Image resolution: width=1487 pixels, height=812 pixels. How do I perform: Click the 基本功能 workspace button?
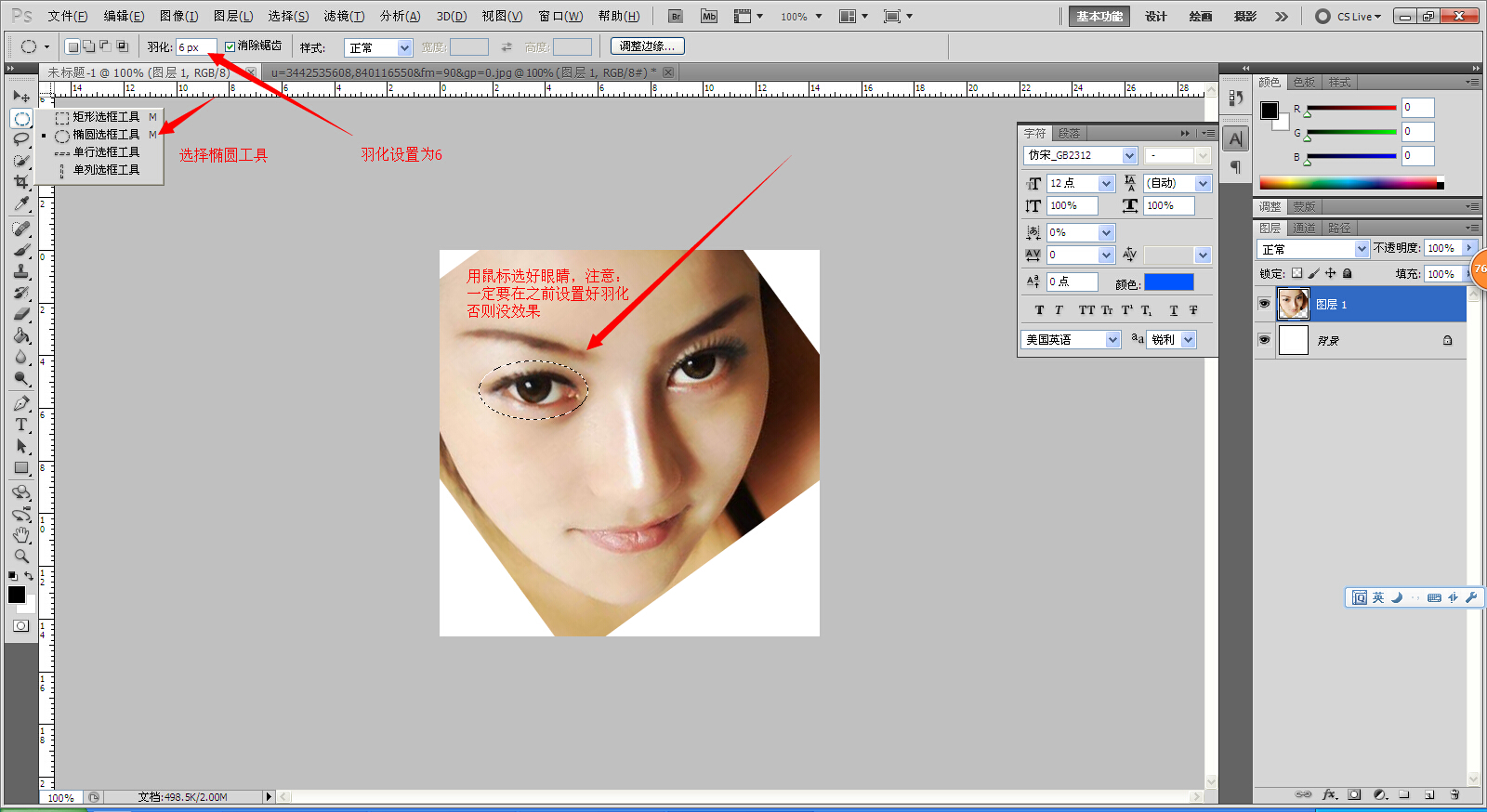point(1099,16)
